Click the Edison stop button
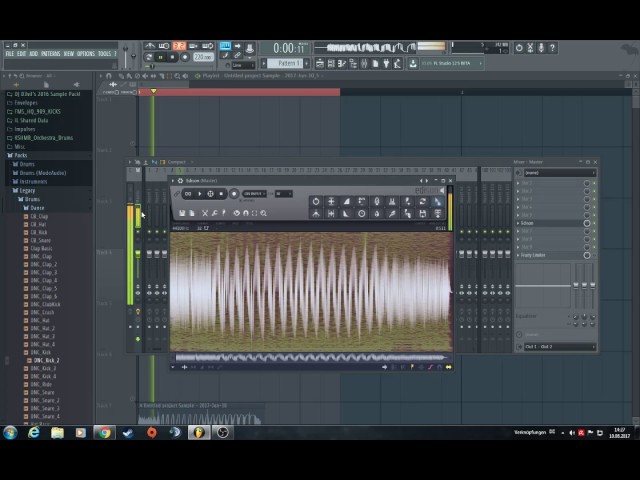 click(221, 194)
